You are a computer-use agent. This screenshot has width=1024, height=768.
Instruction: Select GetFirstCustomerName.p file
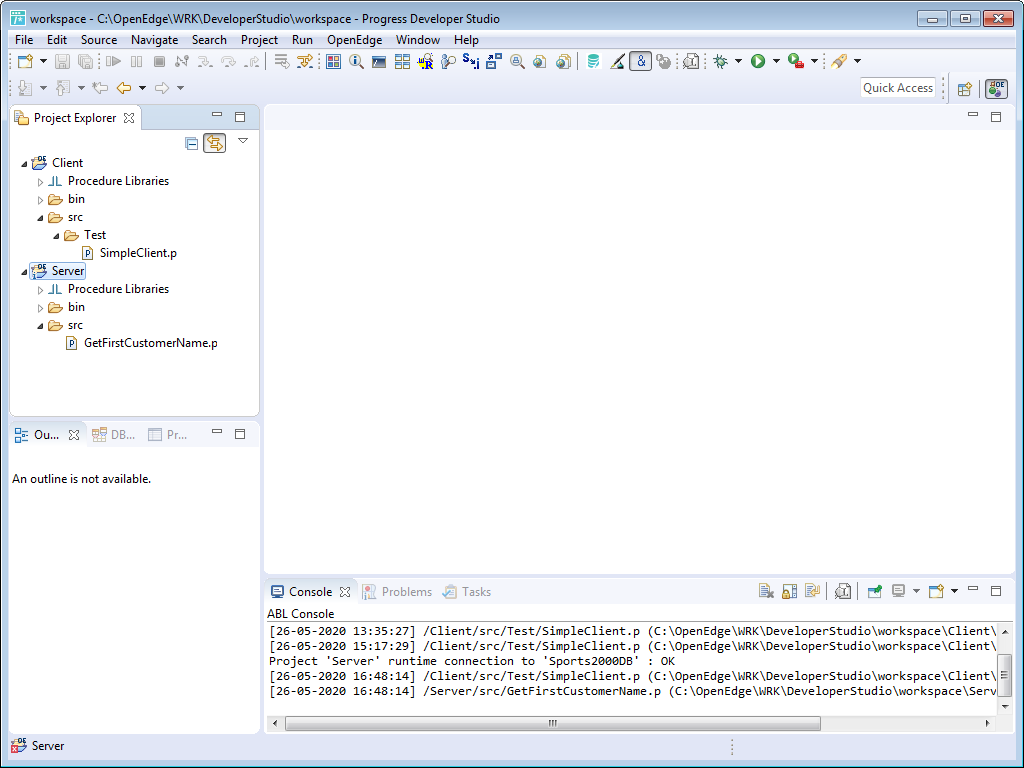(x=142, y=343)
